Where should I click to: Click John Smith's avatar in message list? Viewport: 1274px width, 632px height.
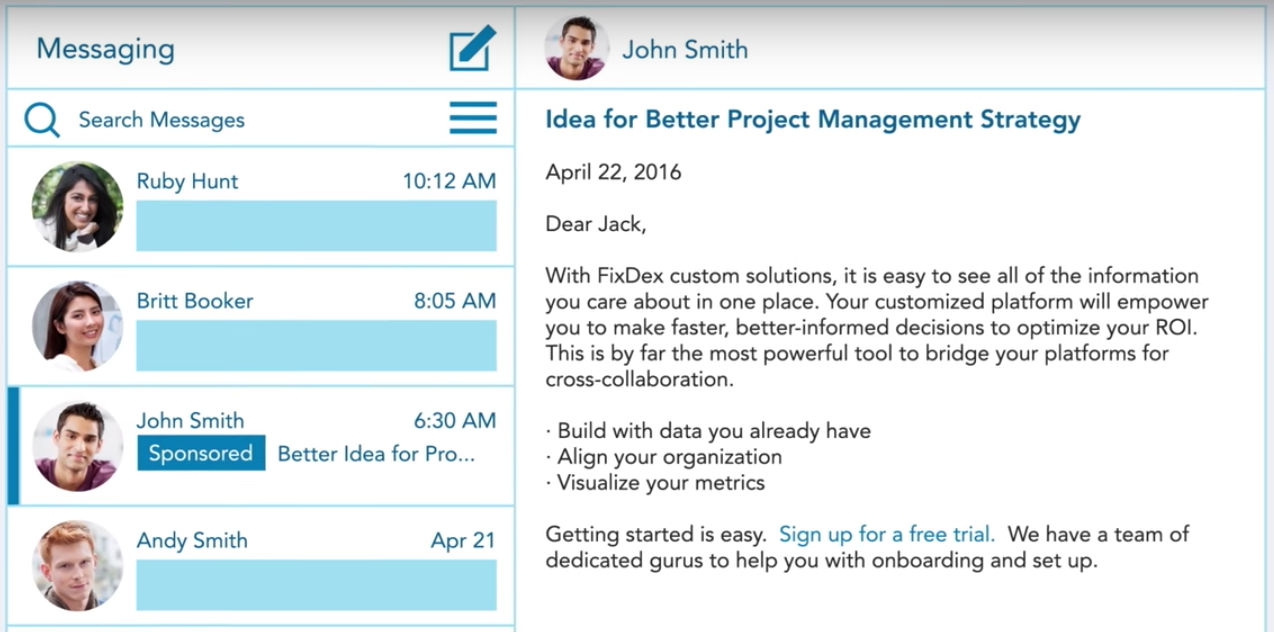point(78,446)
